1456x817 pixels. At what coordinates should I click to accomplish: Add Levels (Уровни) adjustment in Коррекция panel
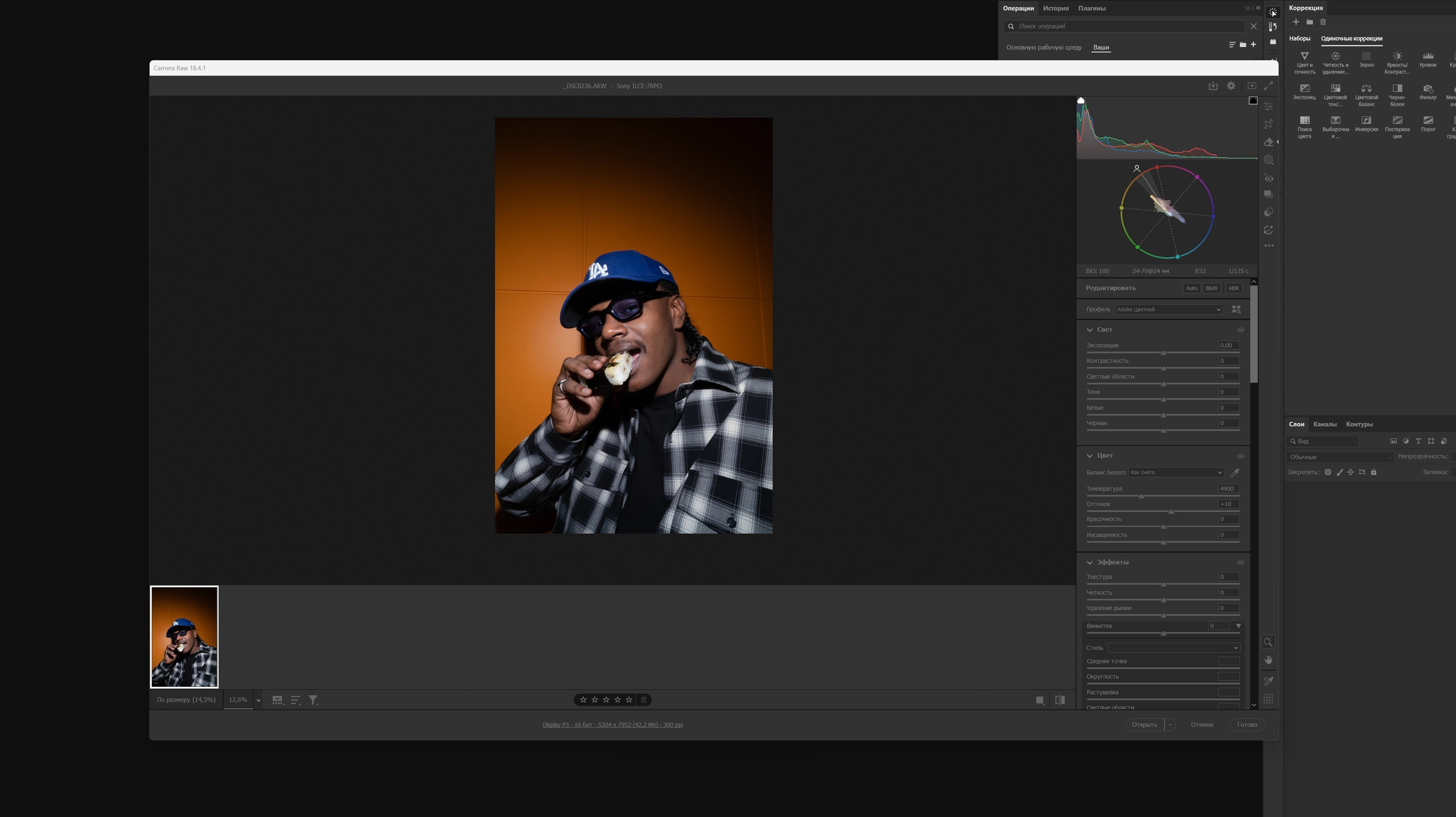1428,60
